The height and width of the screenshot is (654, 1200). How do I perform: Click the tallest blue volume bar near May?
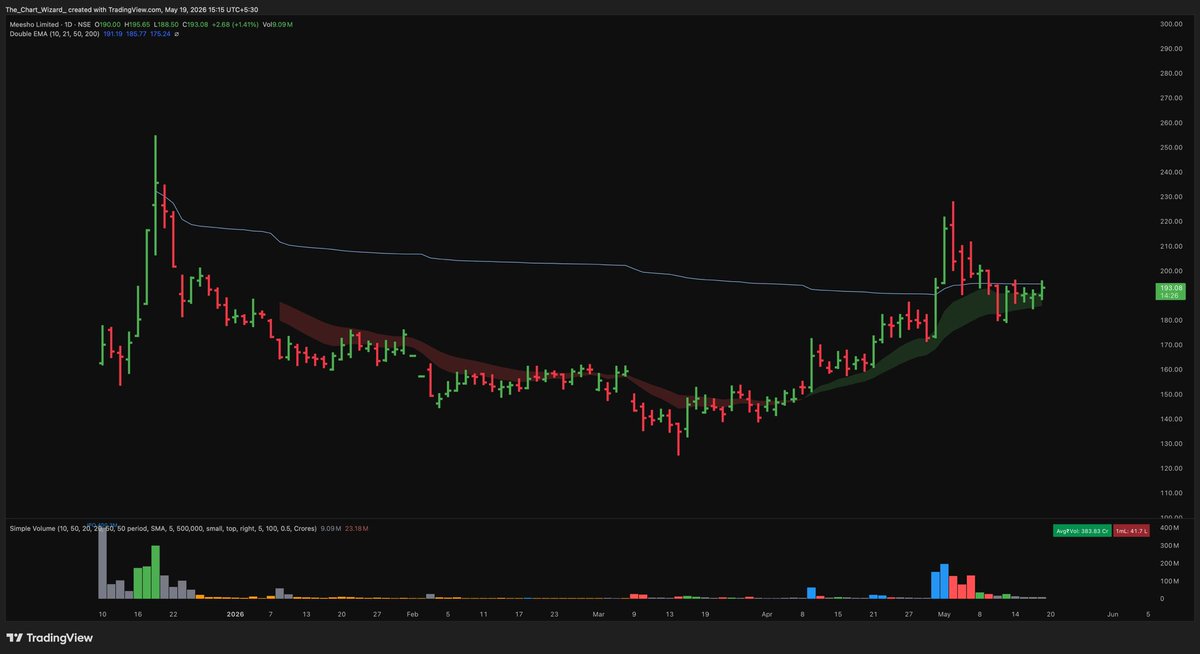[945, 580]
